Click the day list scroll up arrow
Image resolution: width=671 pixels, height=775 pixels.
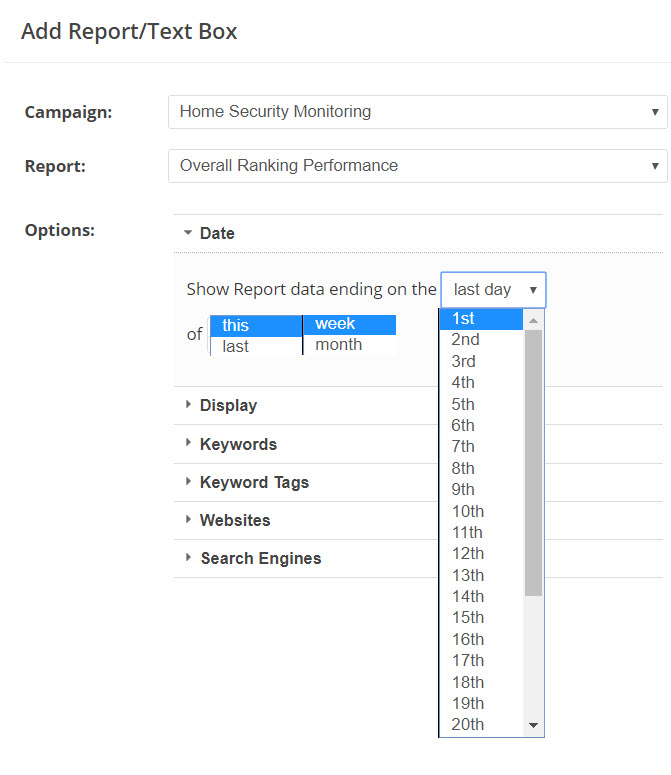[534, 320]
